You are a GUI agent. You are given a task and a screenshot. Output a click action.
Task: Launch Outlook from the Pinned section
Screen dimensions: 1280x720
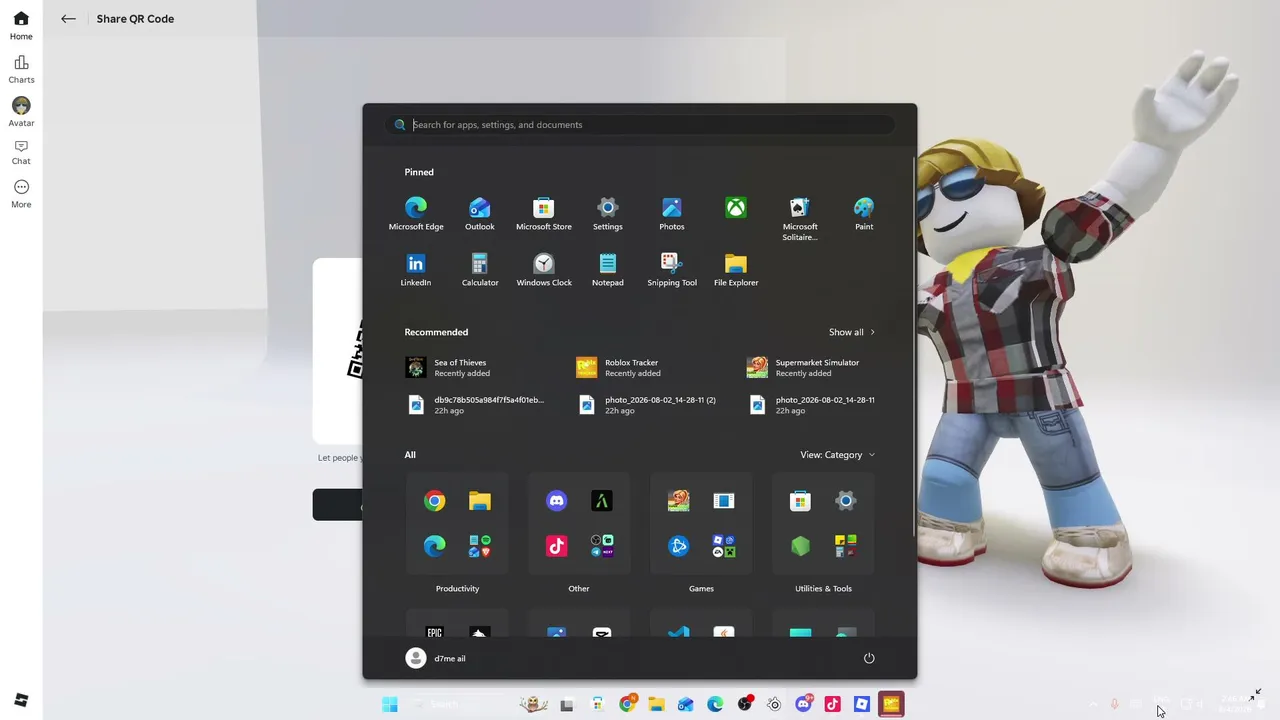480,214
